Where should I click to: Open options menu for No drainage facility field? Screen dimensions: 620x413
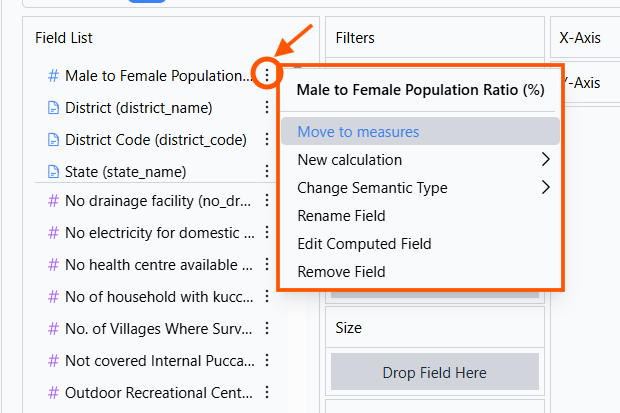(266, 200)
